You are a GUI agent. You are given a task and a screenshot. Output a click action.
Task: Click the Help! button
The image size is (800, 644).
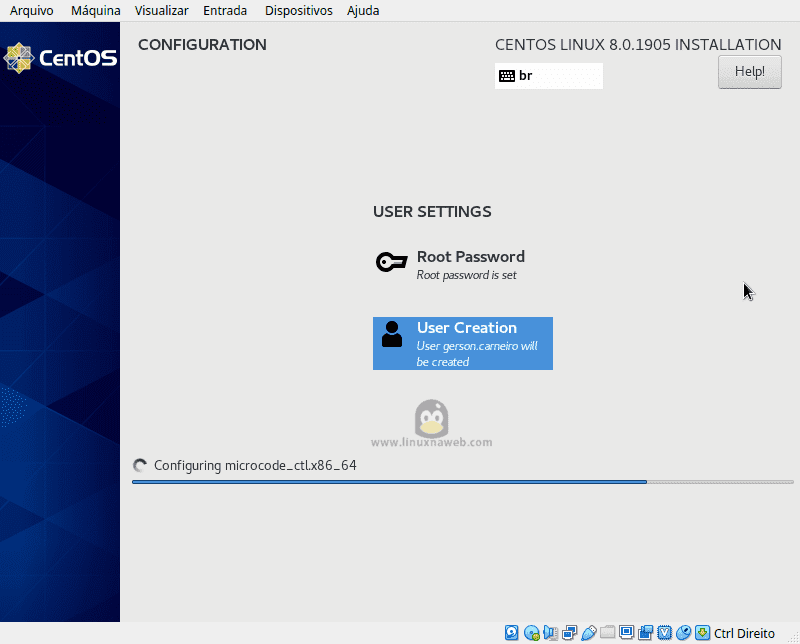coord(749,72)
